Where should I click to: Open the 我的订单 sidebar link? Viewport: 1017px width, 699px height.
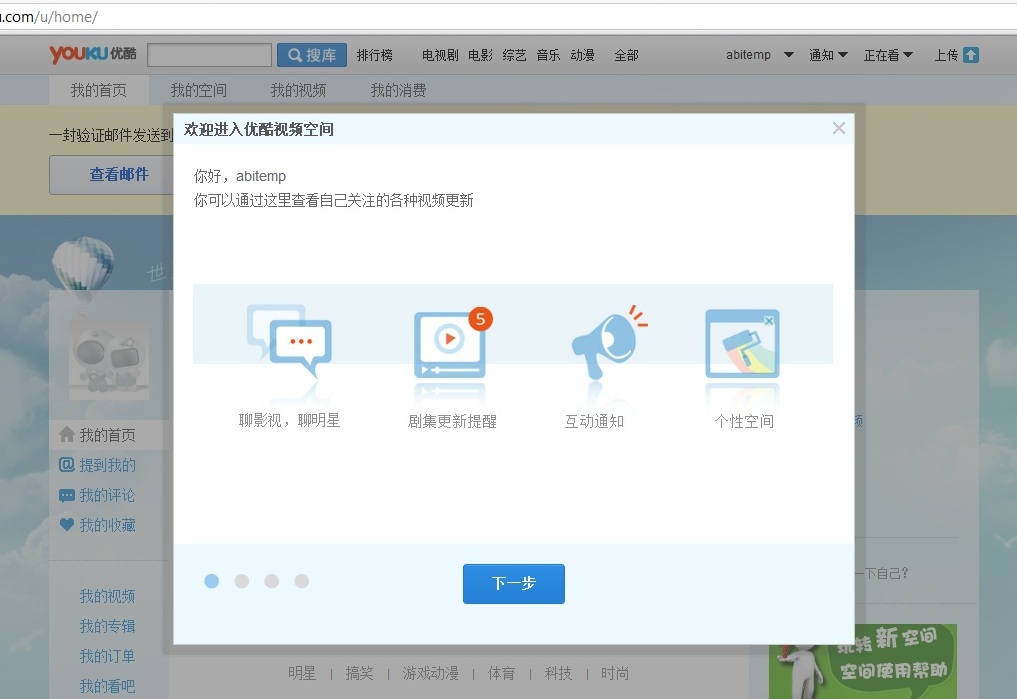(107, 656)
